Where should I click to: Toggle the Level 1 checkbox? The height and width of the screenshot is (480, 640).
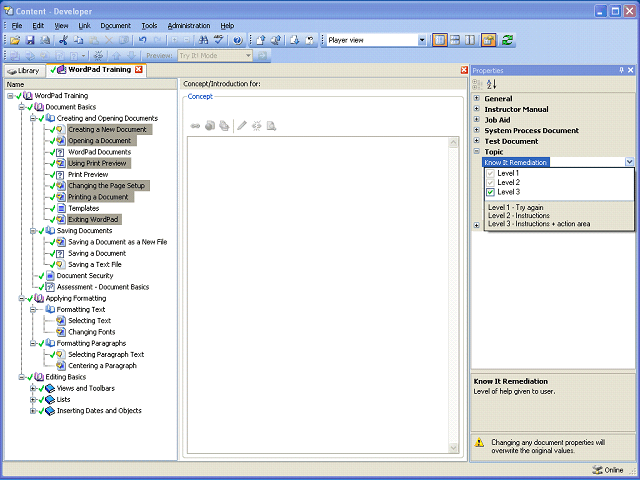click(491, 173)
